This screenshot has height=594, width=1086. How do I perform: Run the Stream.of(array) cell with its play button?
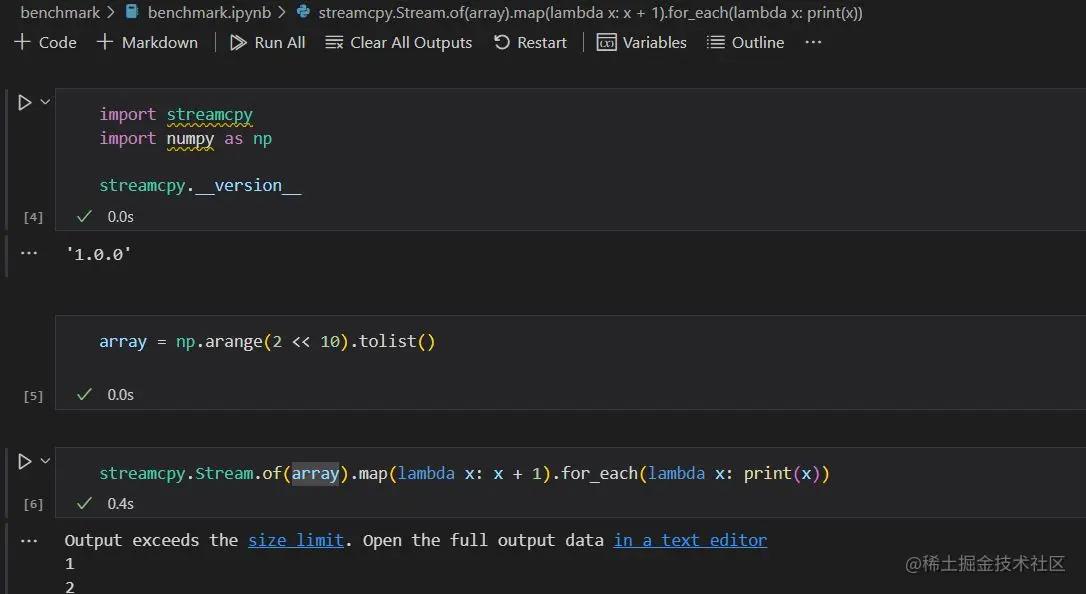pyautogui.click(x=24, y=461)
